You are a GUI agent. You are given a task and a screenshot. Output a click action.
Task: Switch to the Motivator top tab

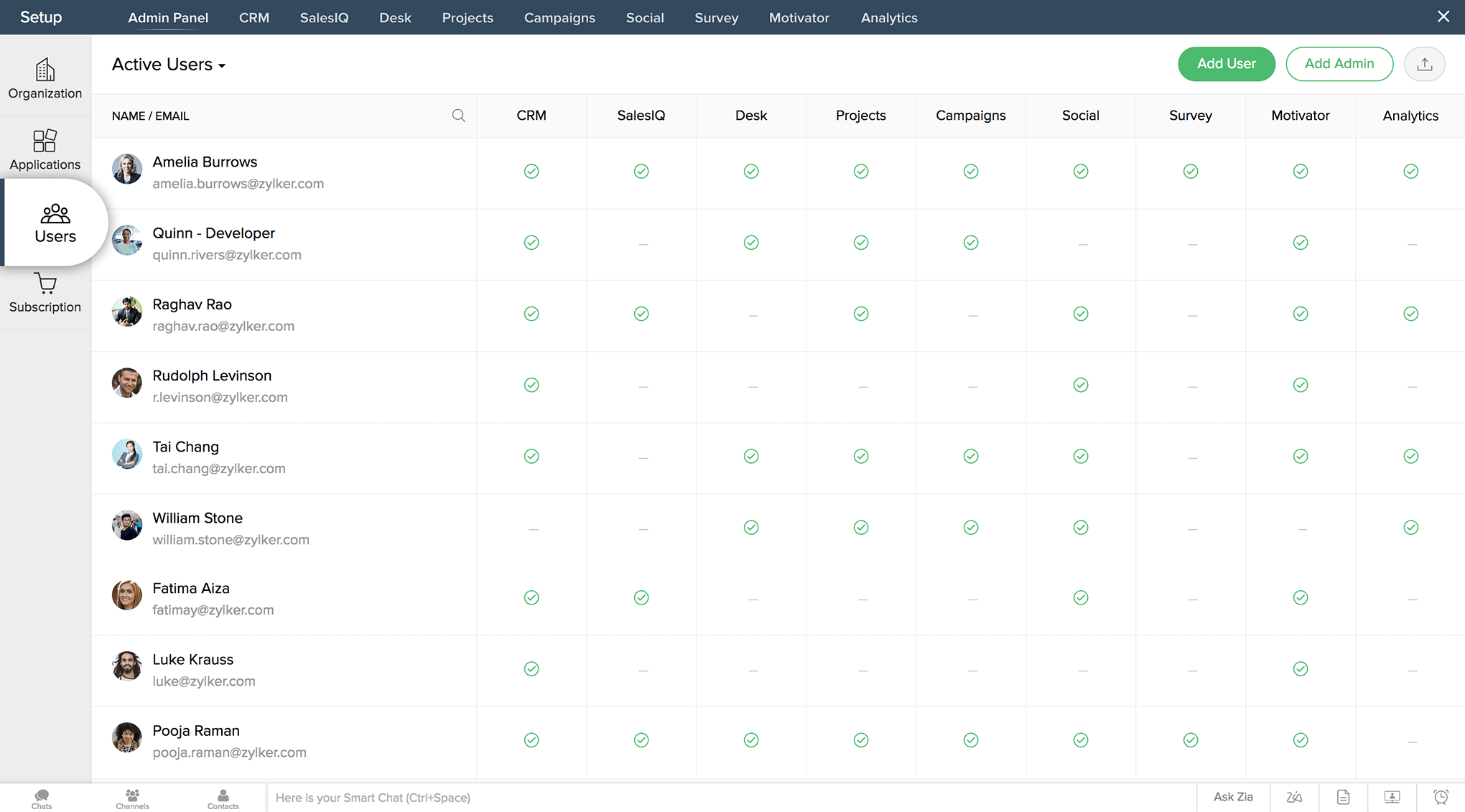799,17
